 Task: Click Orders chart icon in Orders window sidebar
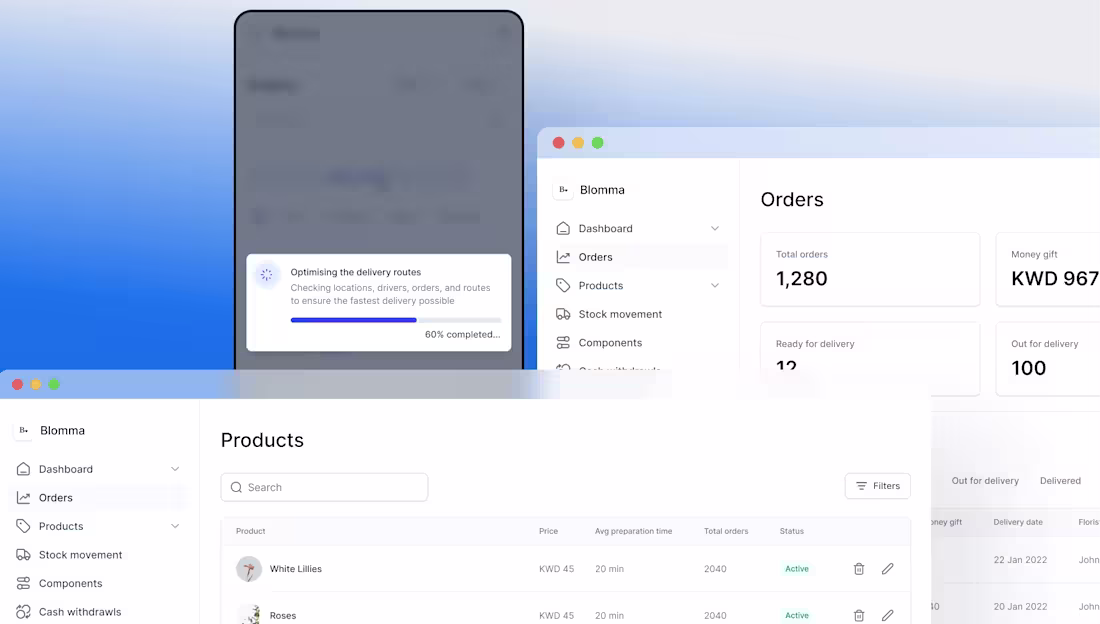pyautogui.click(x=563, y=257)
